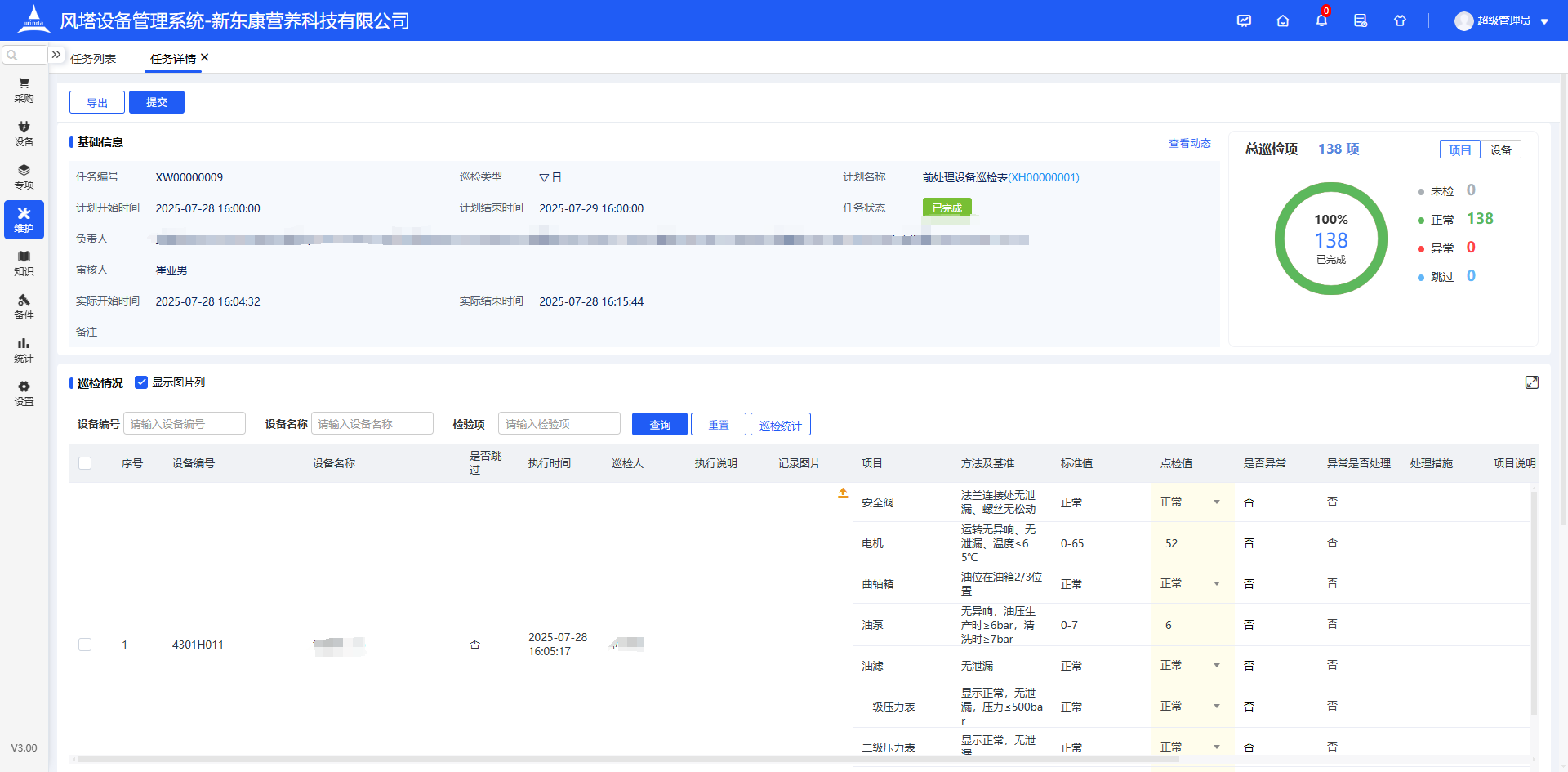Click the home icon in top bar
Viewport: 1568px width, 772px height.
[x=1282, y=20]
